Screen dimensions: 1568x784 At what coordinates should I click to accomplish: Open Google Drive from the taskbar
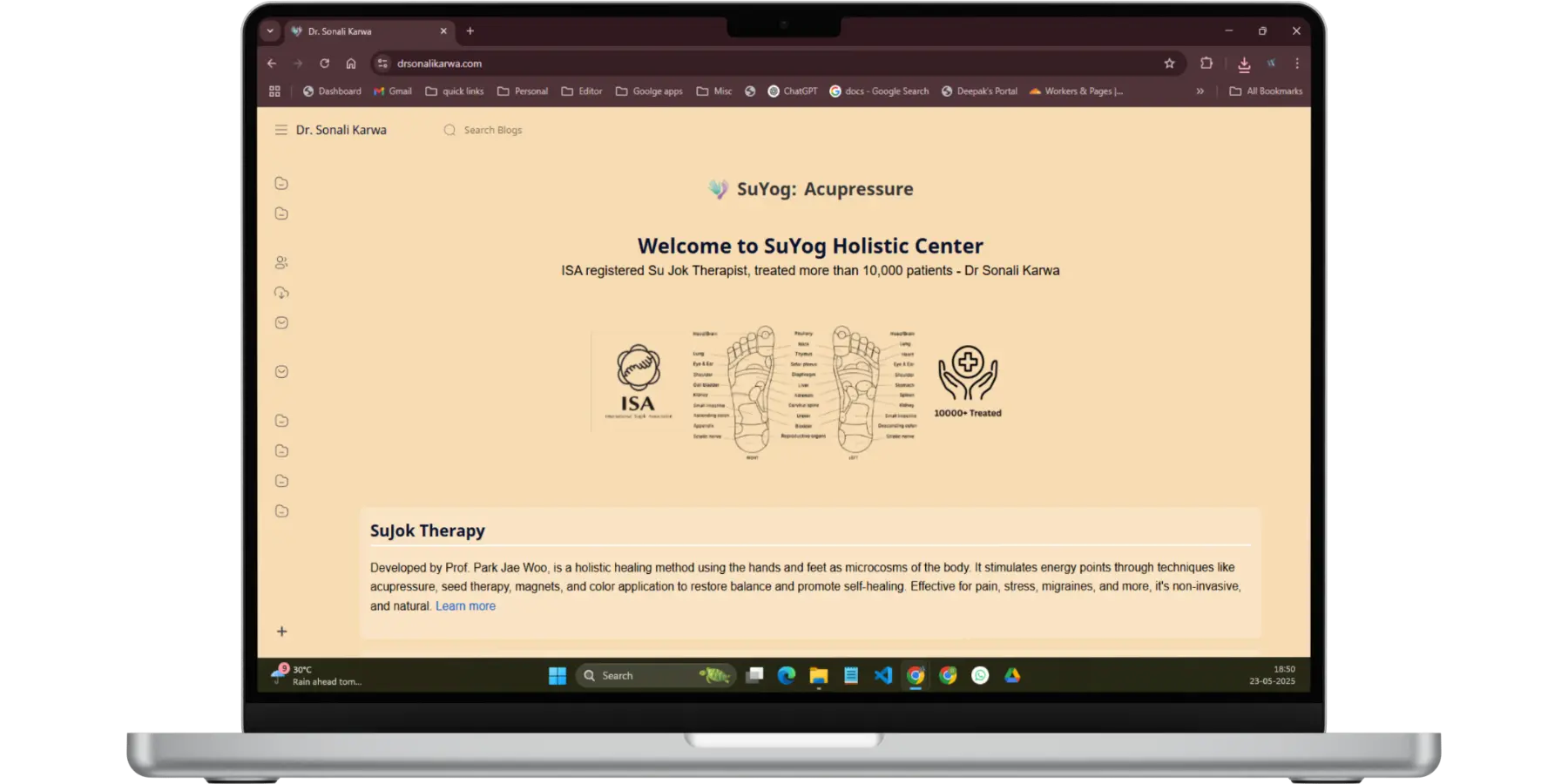(x=1012, y=676)
